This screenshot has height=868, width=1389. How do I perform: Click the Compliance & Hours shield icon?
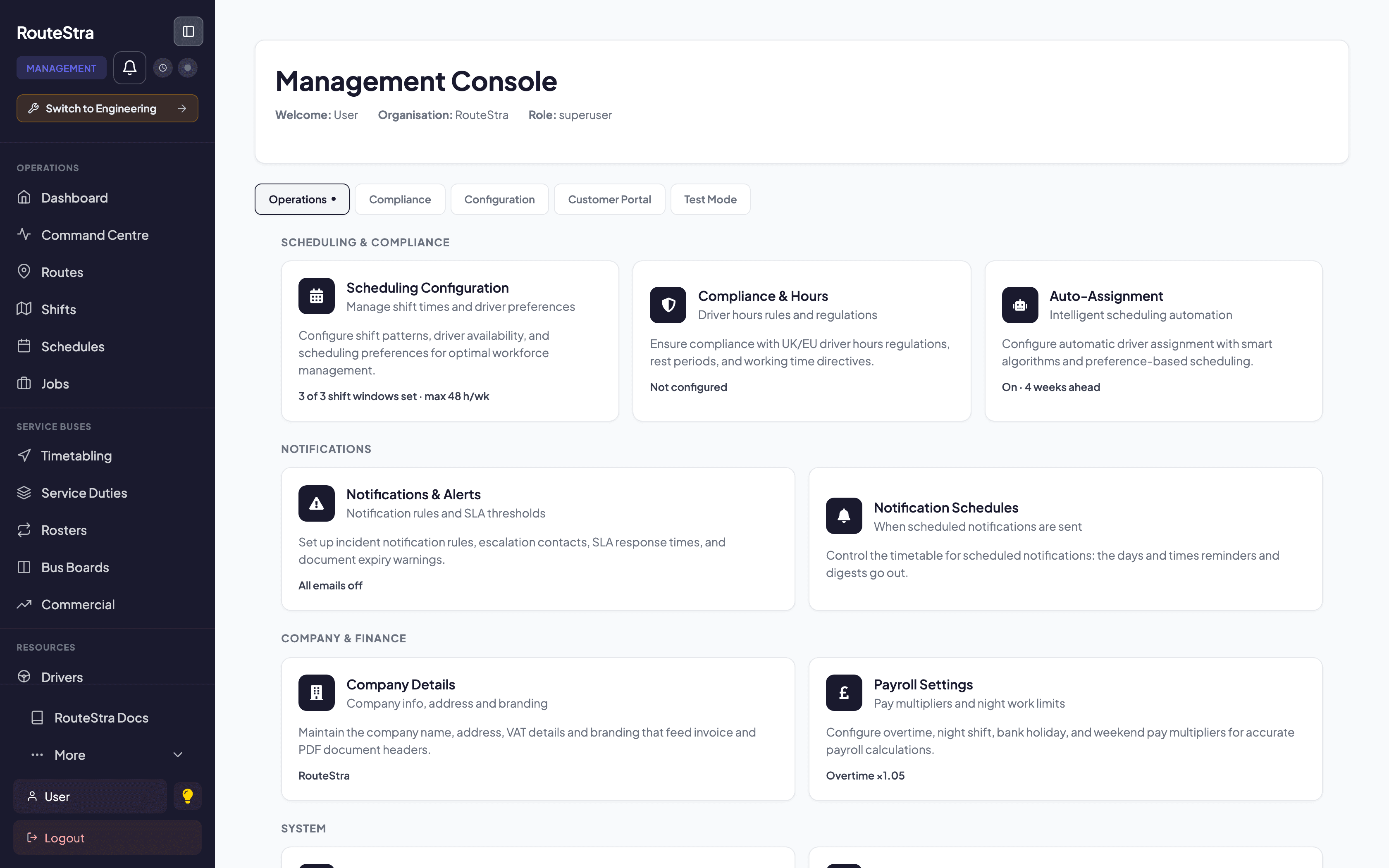(x=668, y=305)
